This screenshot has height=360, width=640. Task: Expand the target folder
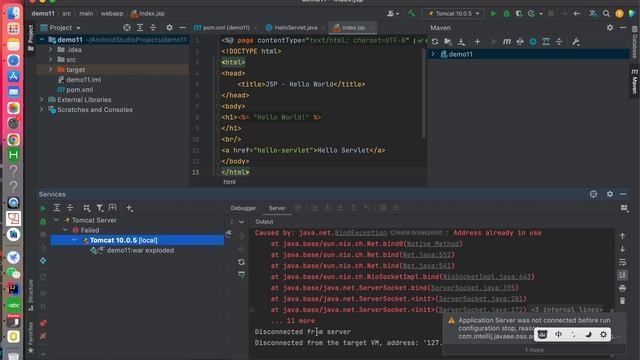(51, 70)
